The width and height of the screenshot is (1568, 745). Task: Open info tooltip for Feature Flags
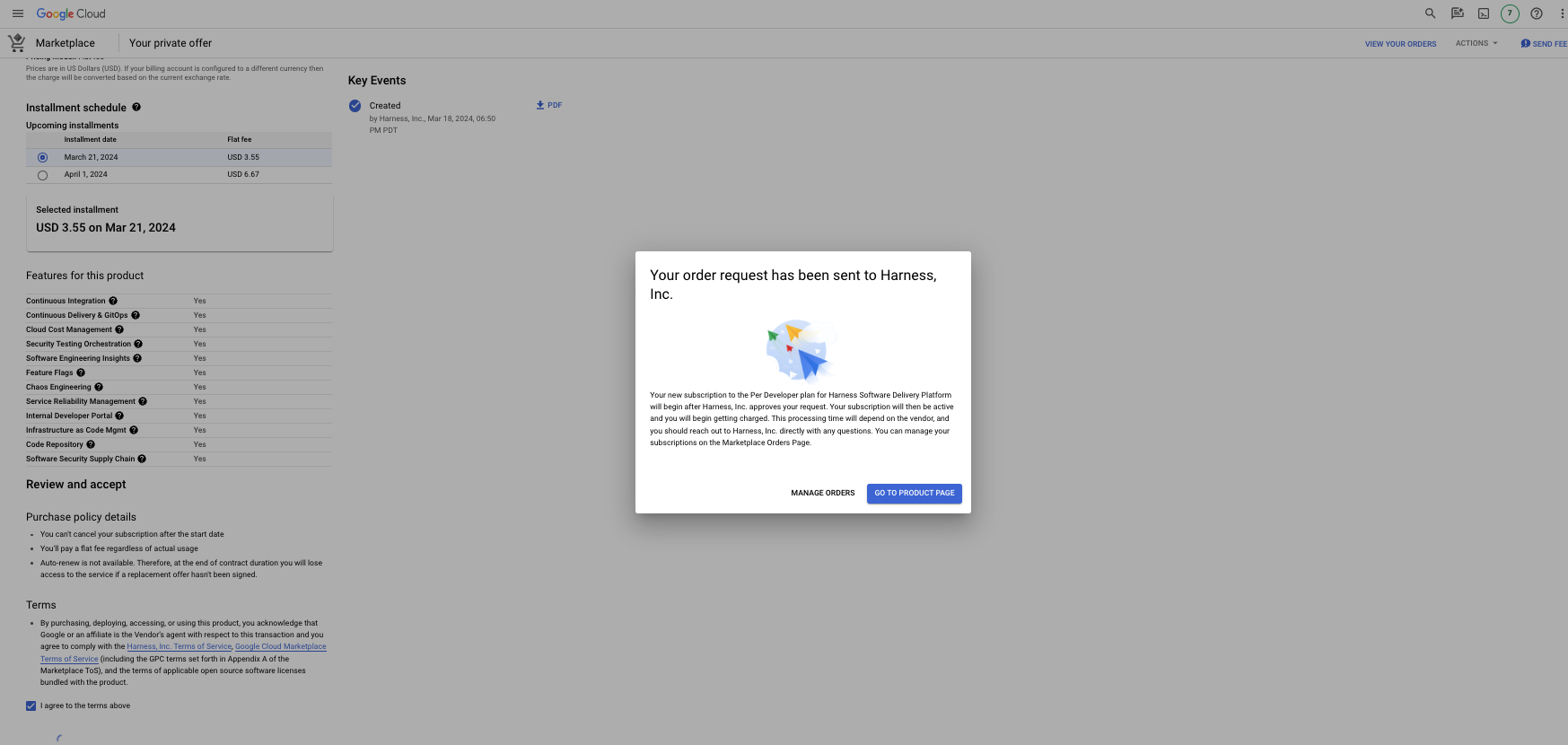pyautogui.click(x=81, y=372)
